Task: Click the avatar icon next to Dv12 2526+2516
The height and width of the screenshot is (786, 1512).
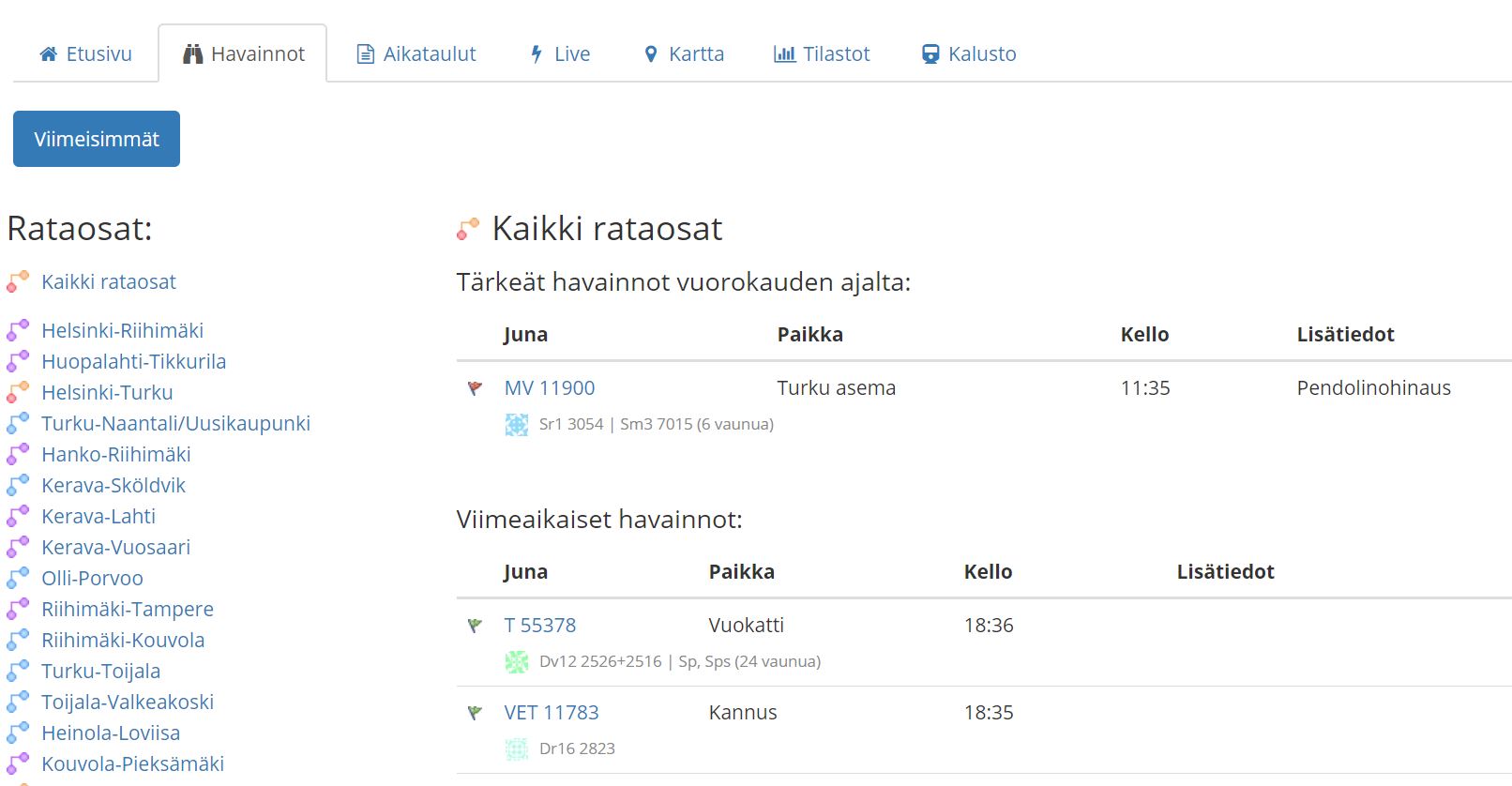Action: pyautogui.click(x=517, y=662)
